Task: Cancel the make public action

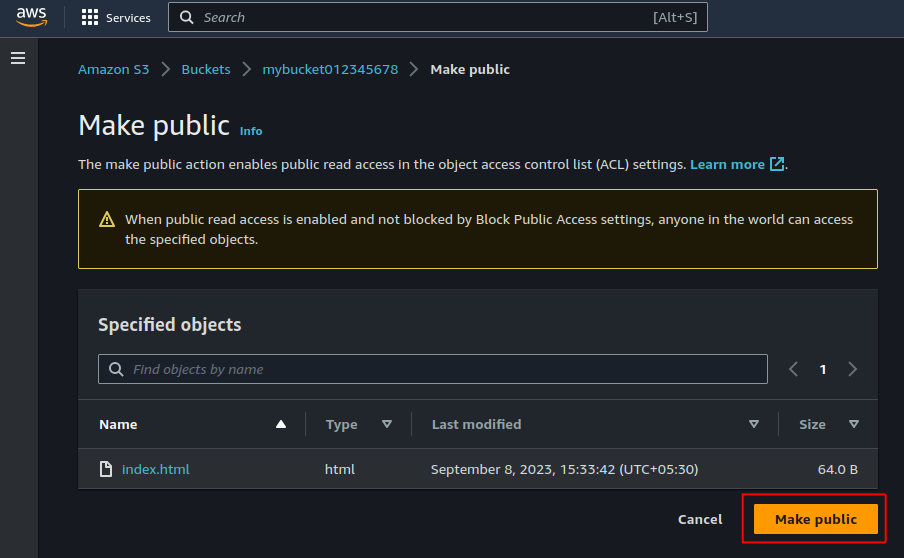Action: click(x=700, y=519)
